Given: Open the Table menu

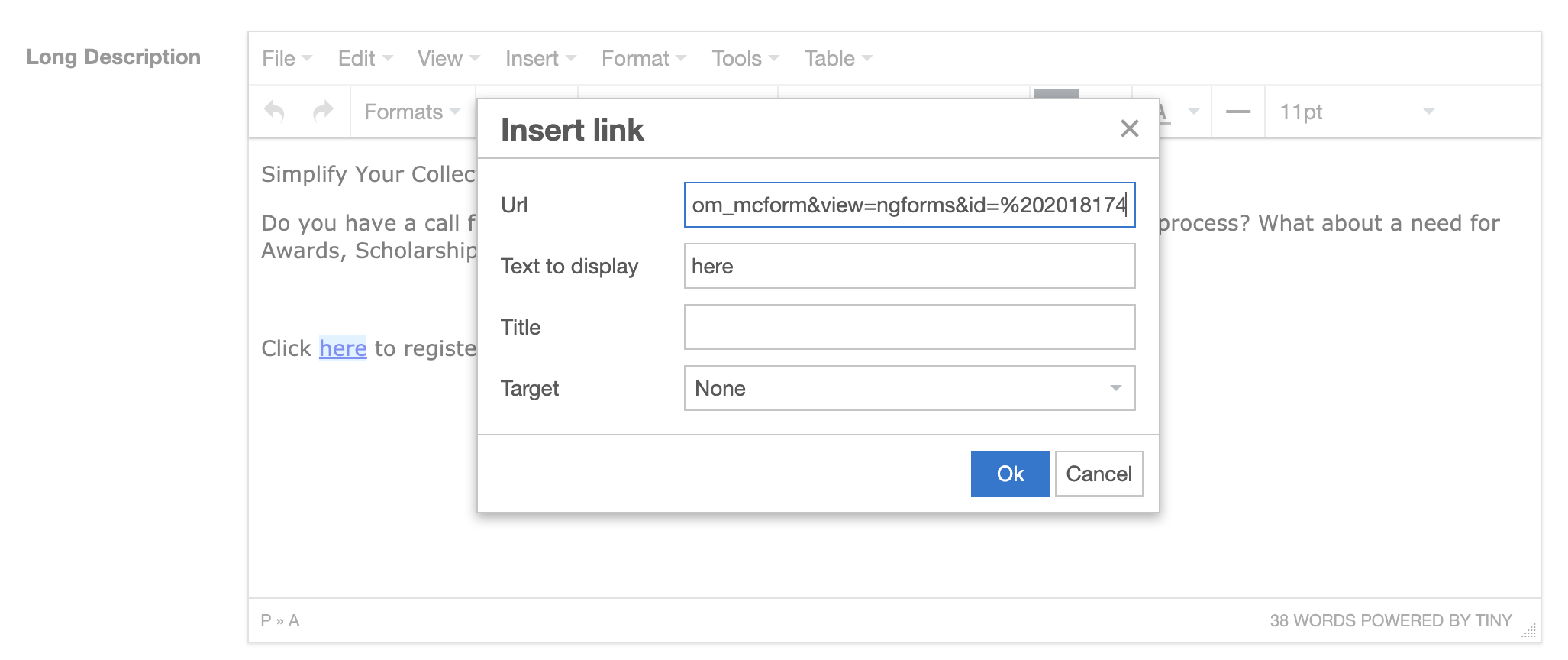Looking at the screenshot, I should point(830,57).
